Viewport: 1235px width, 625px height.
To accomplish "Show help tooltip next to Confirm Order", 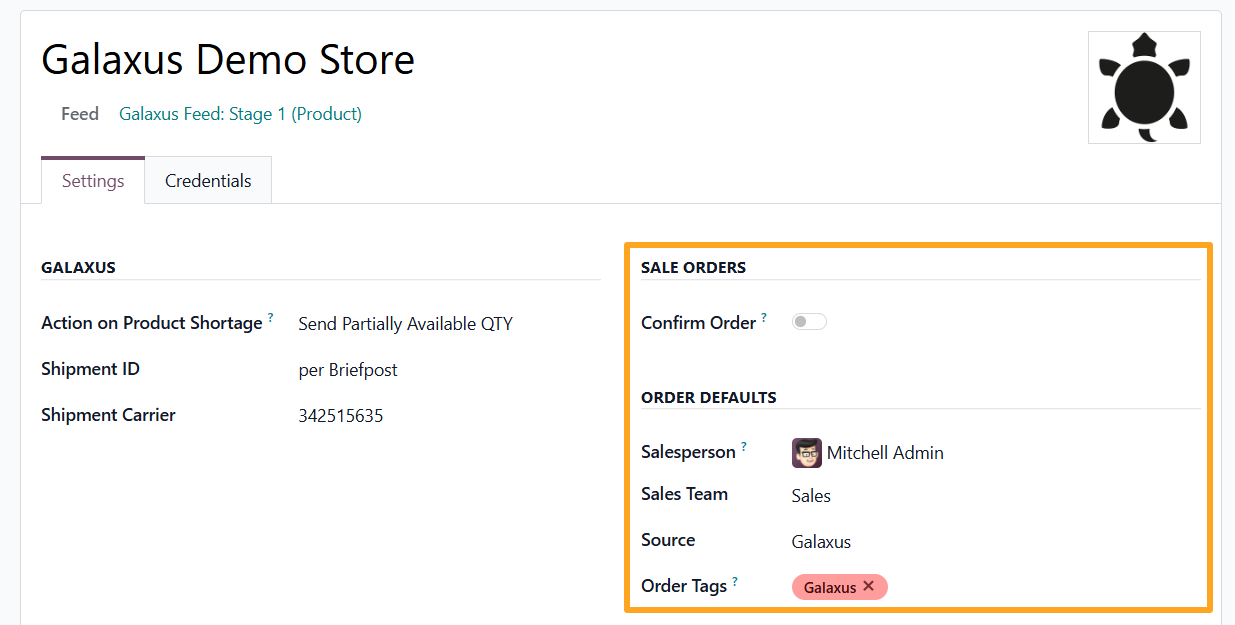I will click(x=764, y=317).
